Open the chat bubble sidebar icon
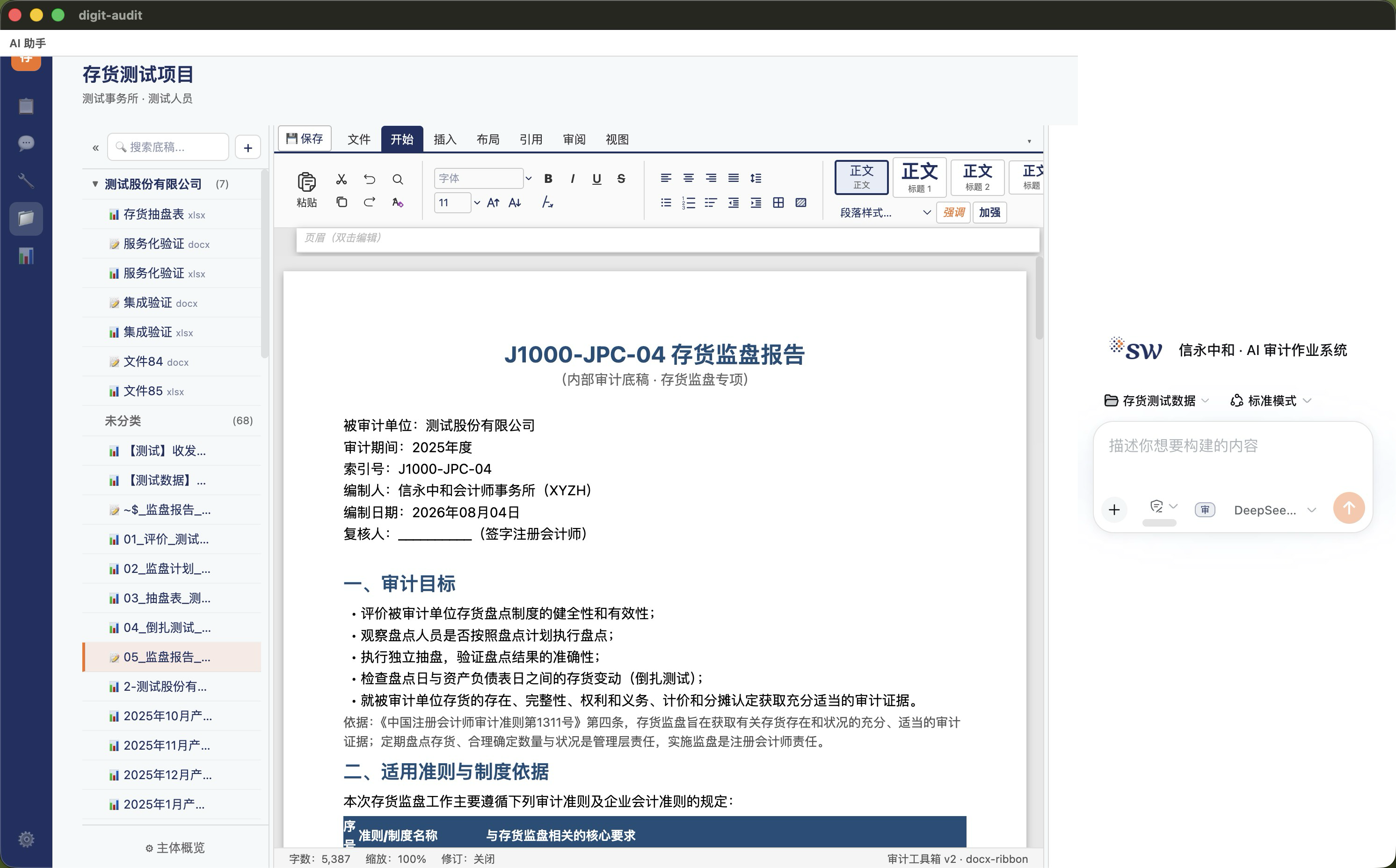Image resolution: width=1396 pixels, height=868 pixels. (26, 143)
